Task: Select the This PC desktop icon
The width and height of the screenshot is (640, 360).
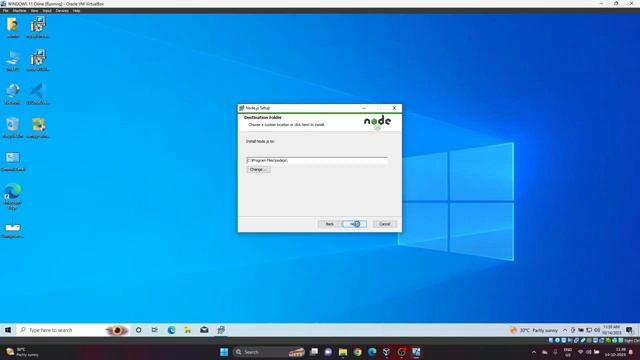Action: tap(13, 61)
